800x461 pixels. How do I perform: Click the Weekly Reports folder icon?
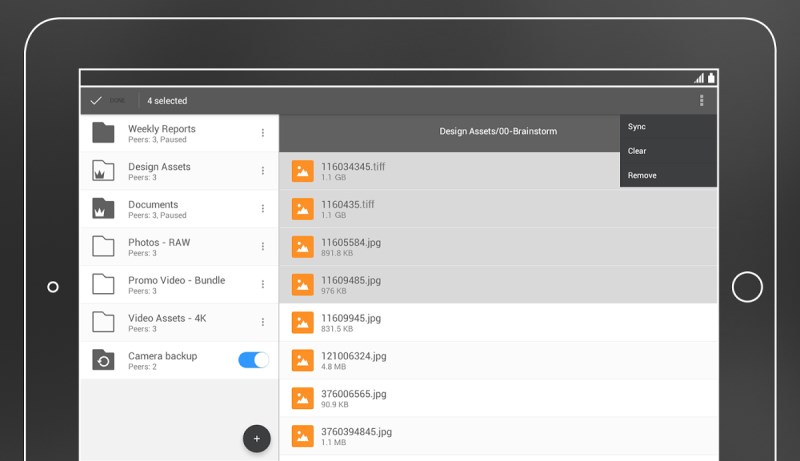click(x=103, y=133)
